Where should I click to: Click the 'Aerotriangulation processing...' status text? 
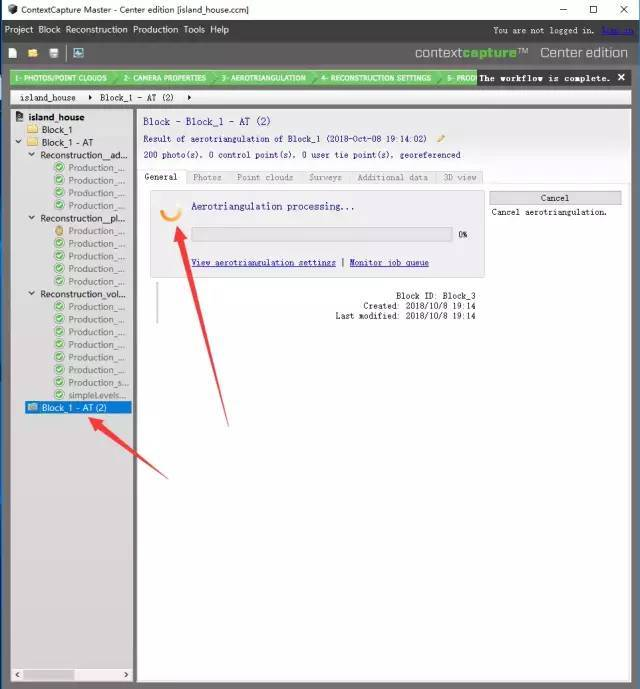point(273,206)
